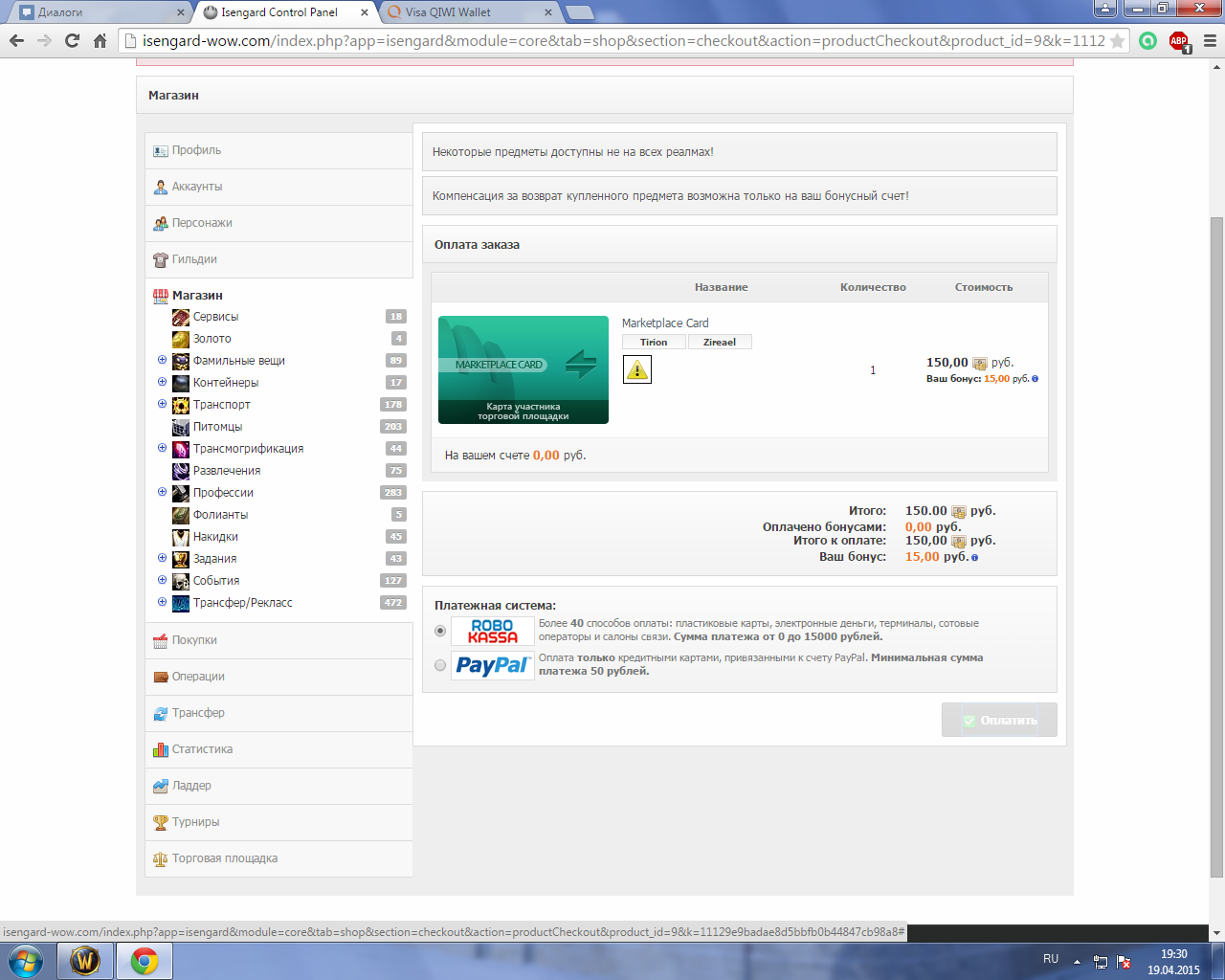The height and width of the screenshot is (980, 1225).
Task: Select the RoboKassa payment radio button
Action: point(440,631)
